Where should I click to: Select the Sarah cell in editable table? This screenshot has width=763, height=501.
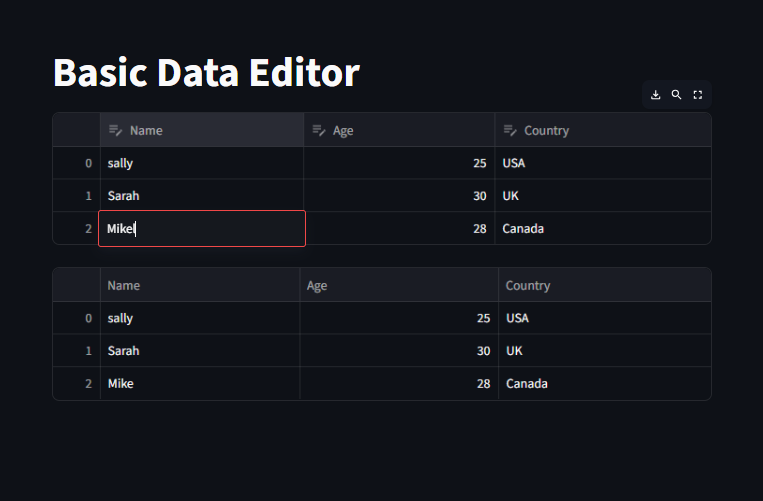[x=202, y=196]
